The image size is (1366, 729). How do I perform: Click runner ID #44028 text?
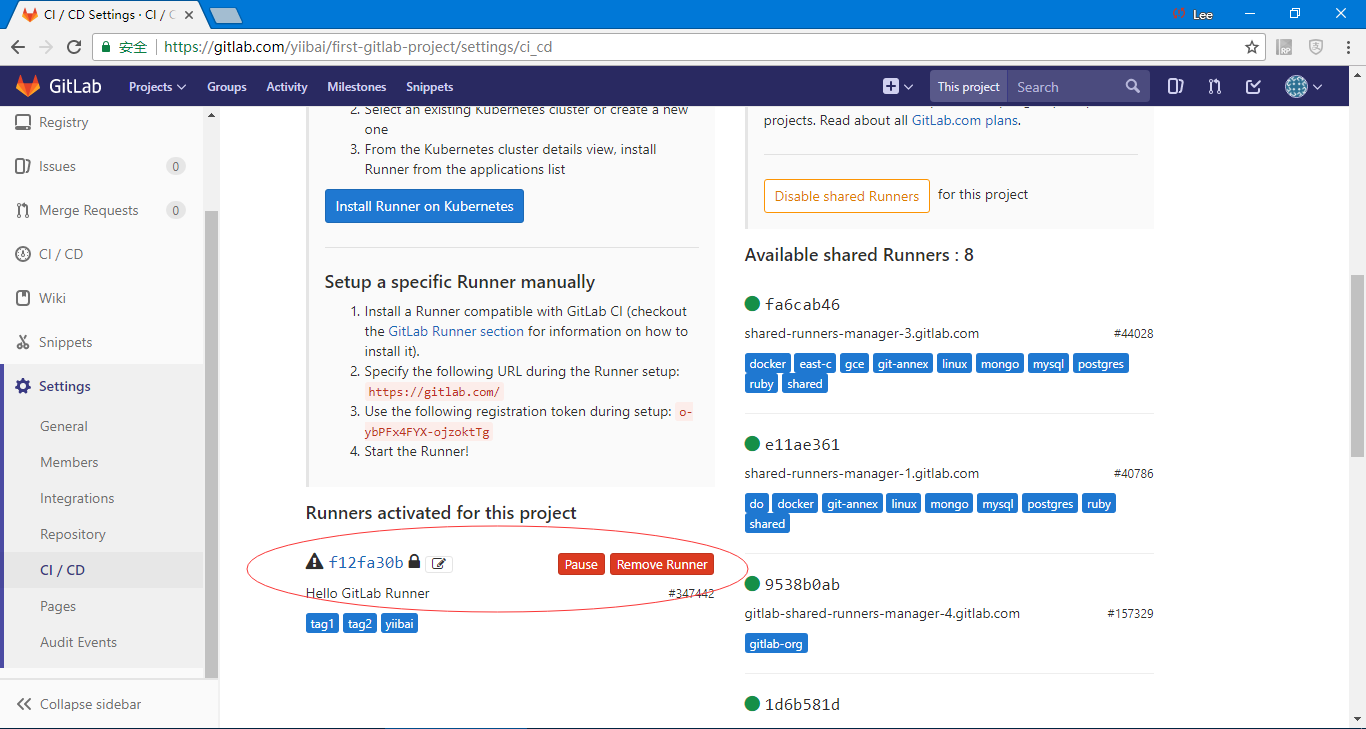1134,334
